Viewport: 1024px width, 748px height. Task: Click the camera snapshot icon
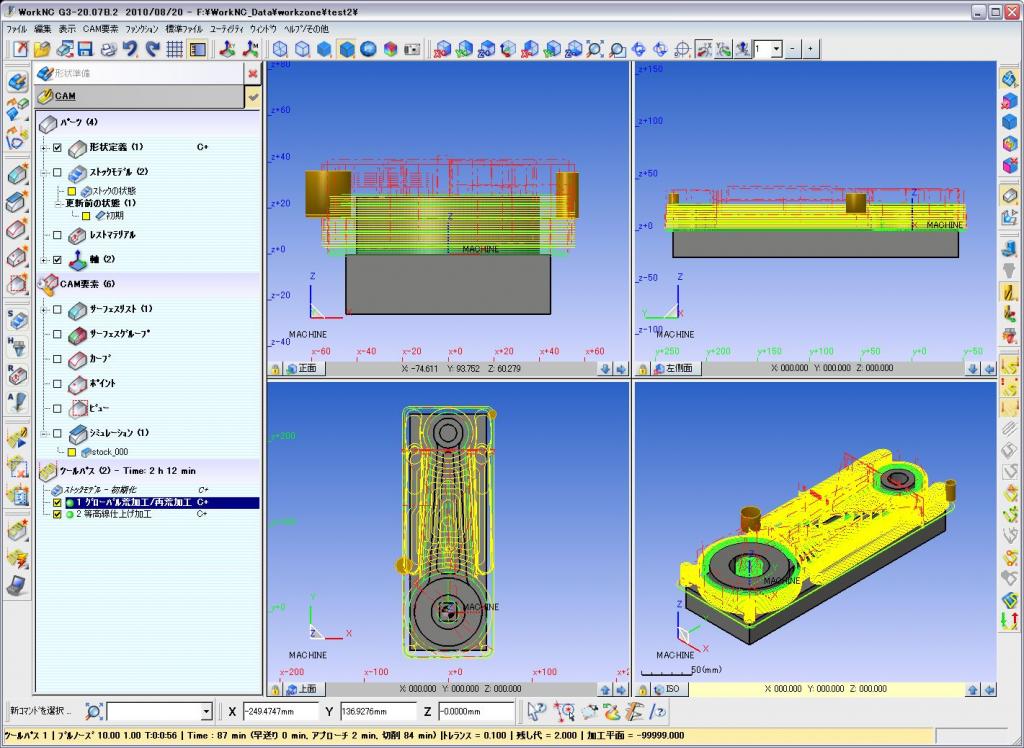[412, 49]
